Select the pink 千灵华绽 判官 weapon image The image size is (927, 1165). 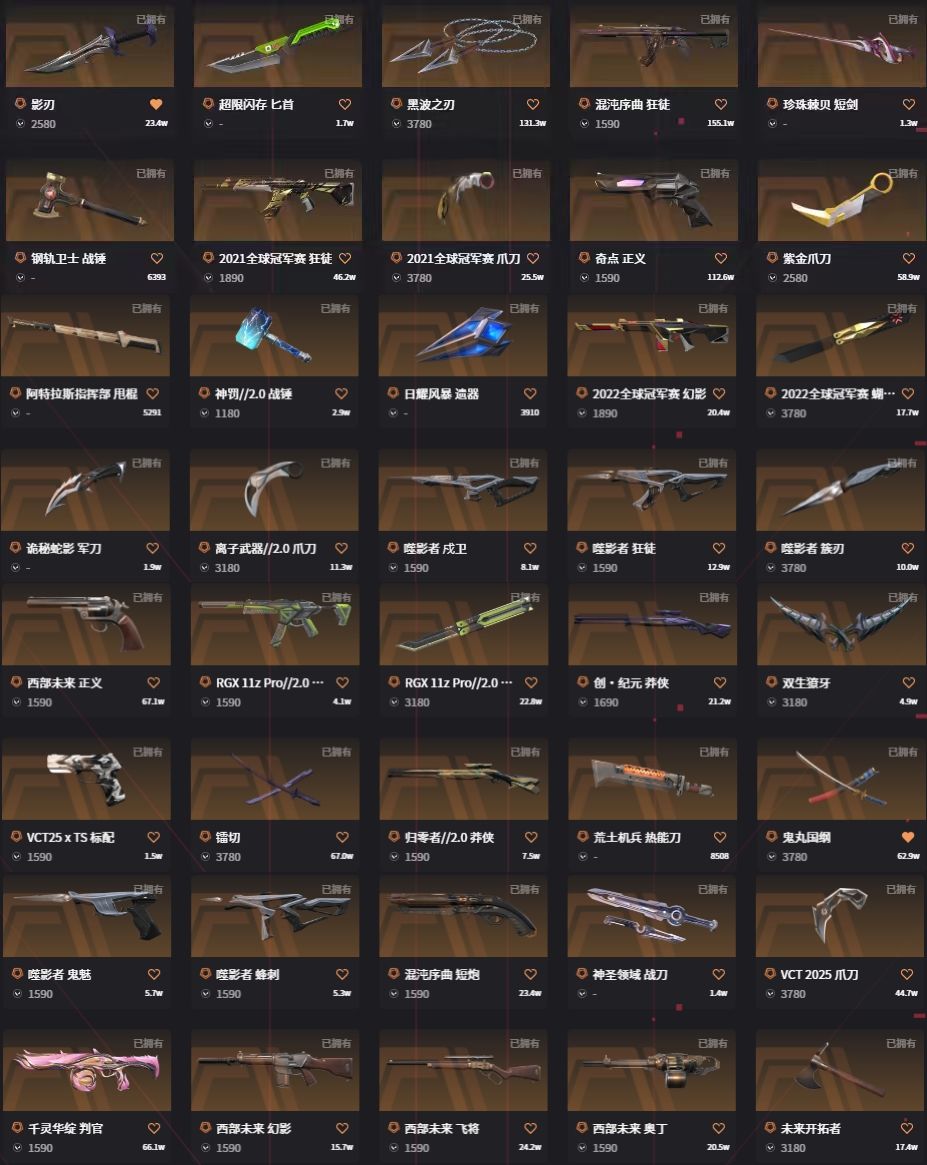click(x=87, y=1071)
